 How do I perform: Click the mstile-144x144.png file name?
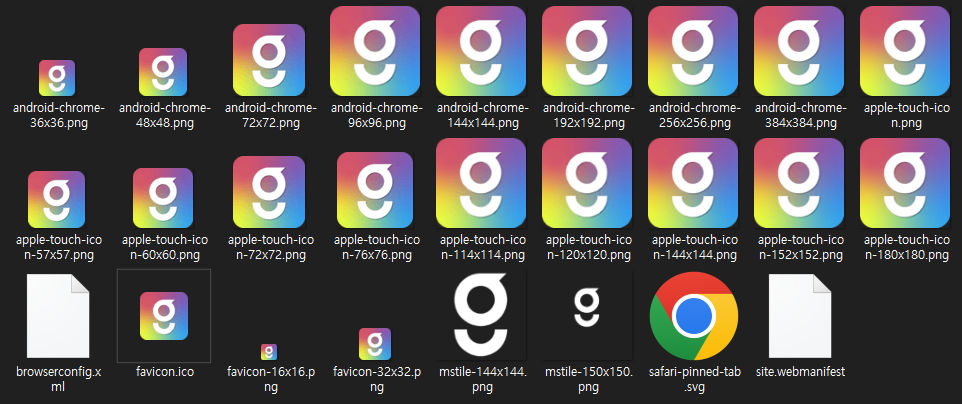(482, 379)
